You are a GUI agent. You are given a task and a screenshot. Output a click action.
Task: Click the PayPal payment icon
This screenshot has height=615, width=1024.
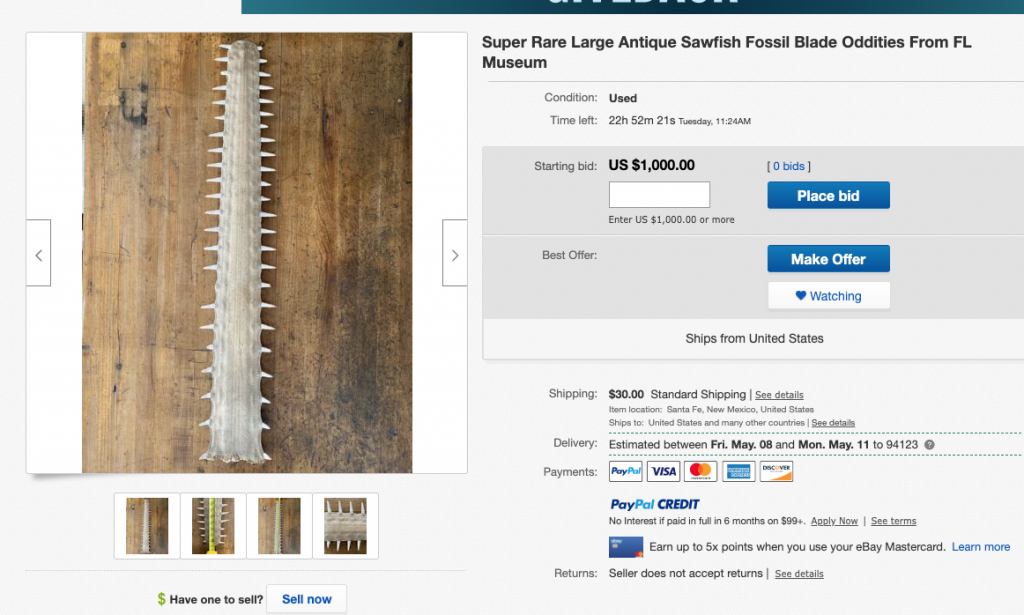click(625, 471)
